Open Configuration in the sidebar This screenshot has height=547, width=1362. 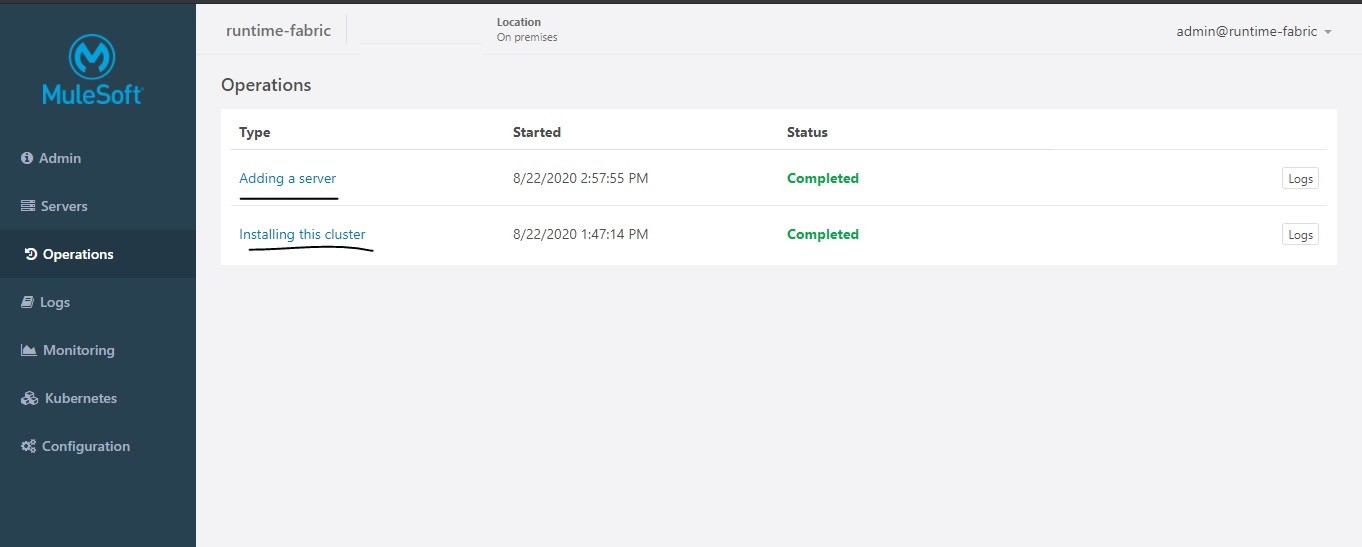(85, 446)
